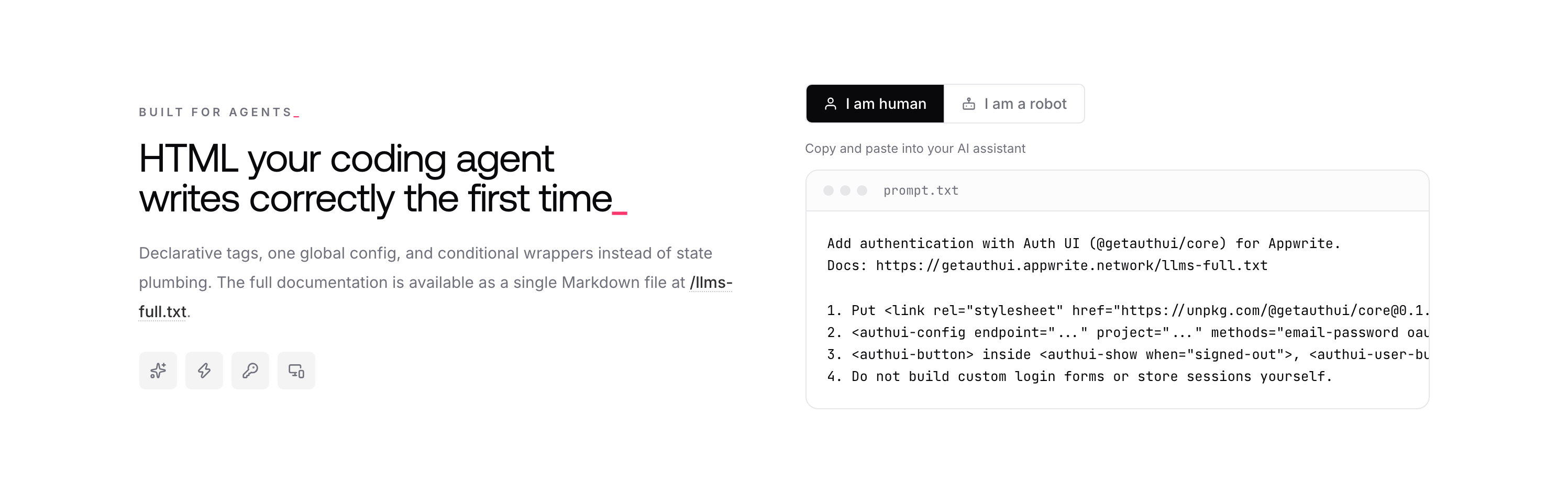Image resolution: width=1568 pixels, height=493 pixels.
Task: Click step 2 authui-config endpoint line
Action: click(1128, 332)
